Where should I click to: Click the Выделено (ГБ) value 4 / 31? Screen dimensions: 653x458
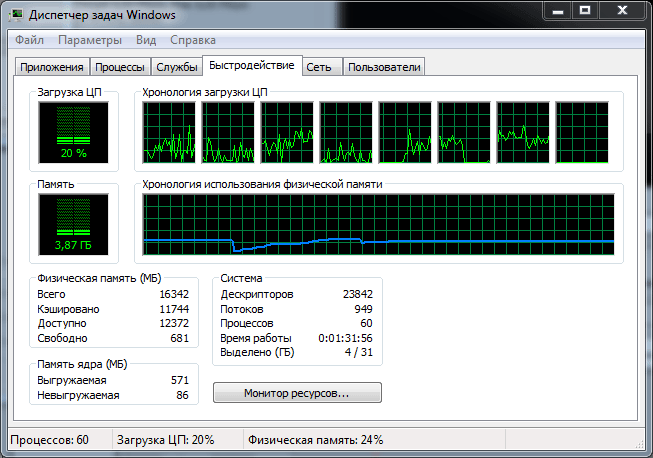pyautogui.click(x=359, y=352)
